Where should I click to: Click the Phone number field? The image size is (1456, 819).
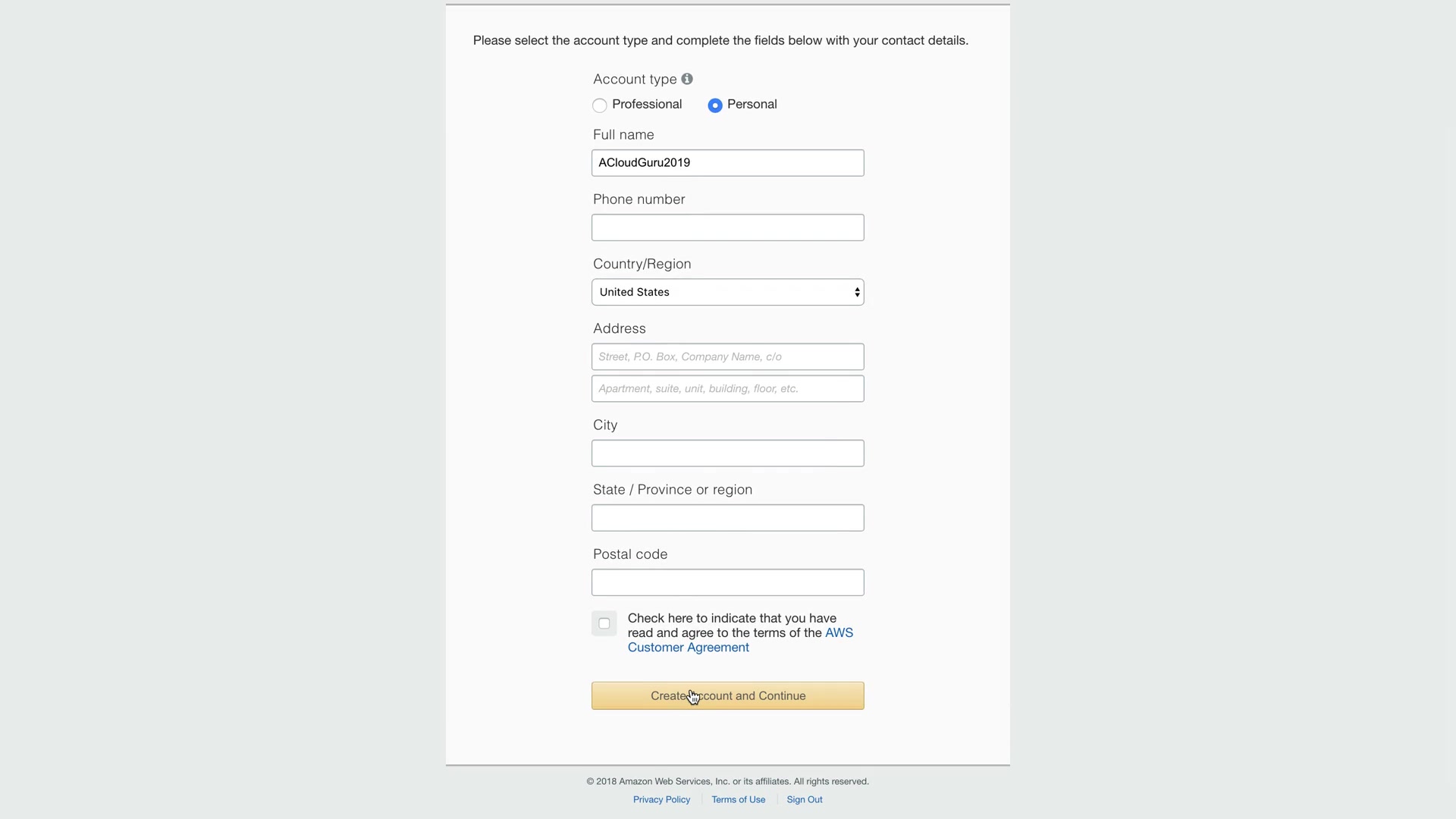pos(727,227)
